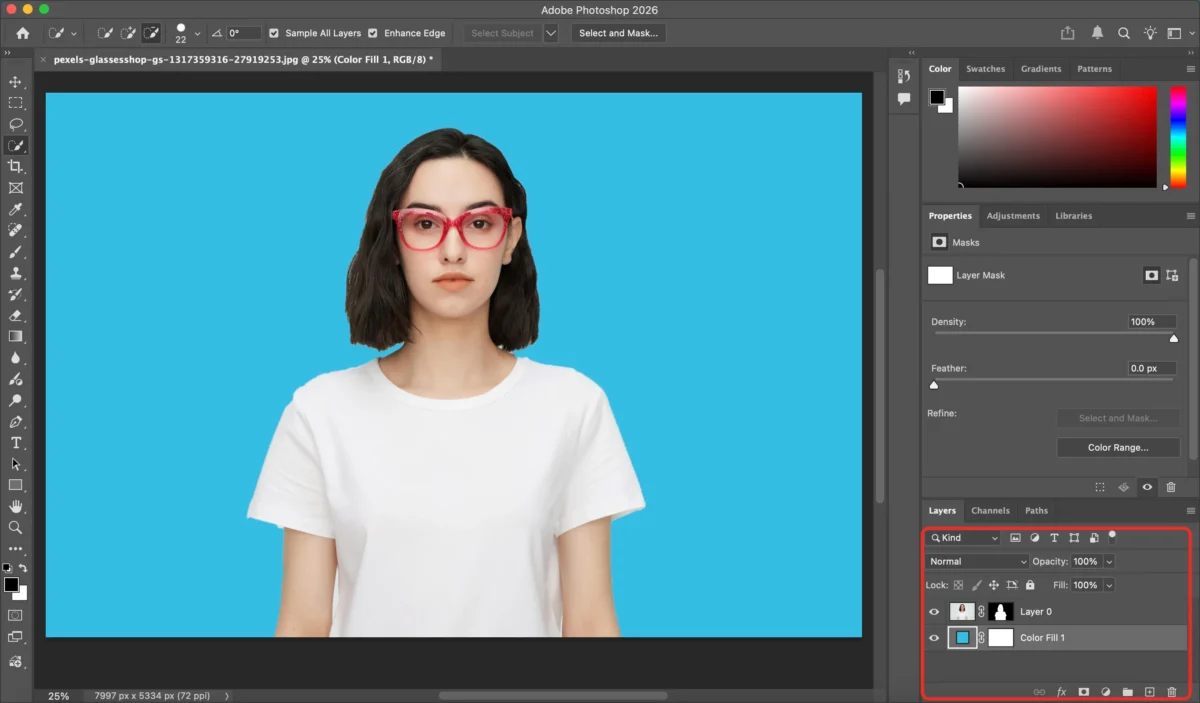Select the Quick Selection tool in the tools panel
This screenshot has width=1200, height=703.
(x=15, y=145)
